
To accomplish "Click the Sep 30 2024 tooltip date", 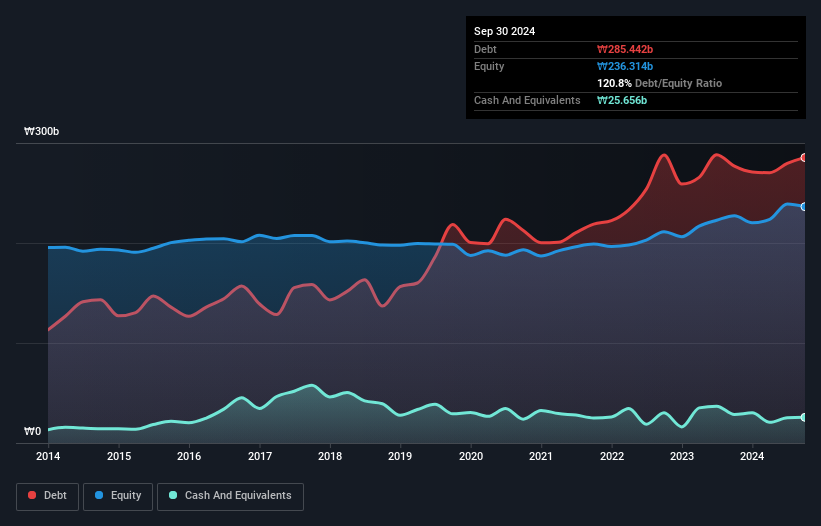I will [x=504, y=31].
